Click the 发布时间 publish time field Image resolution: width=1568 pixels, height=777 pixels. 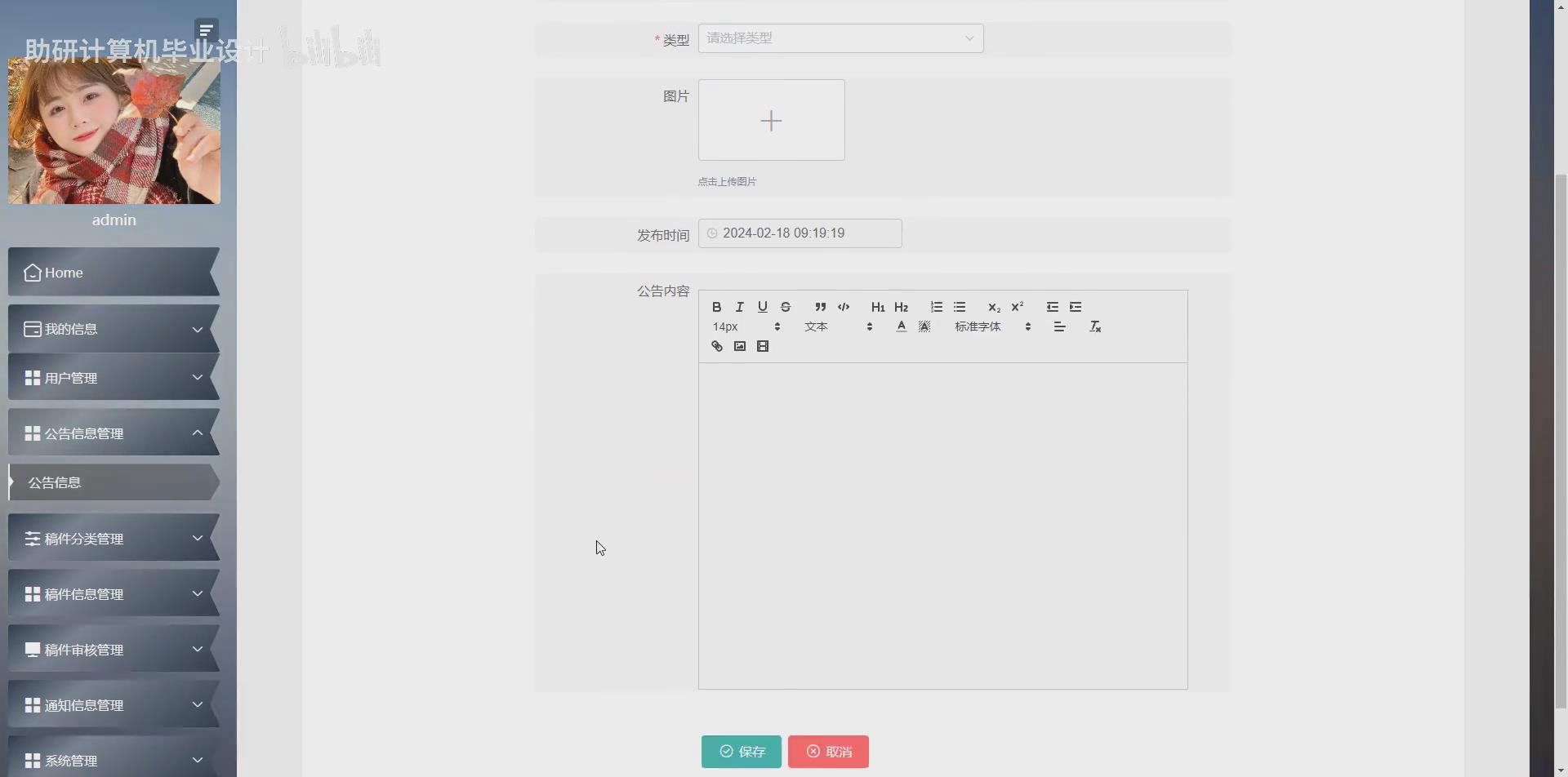point(800,233)
